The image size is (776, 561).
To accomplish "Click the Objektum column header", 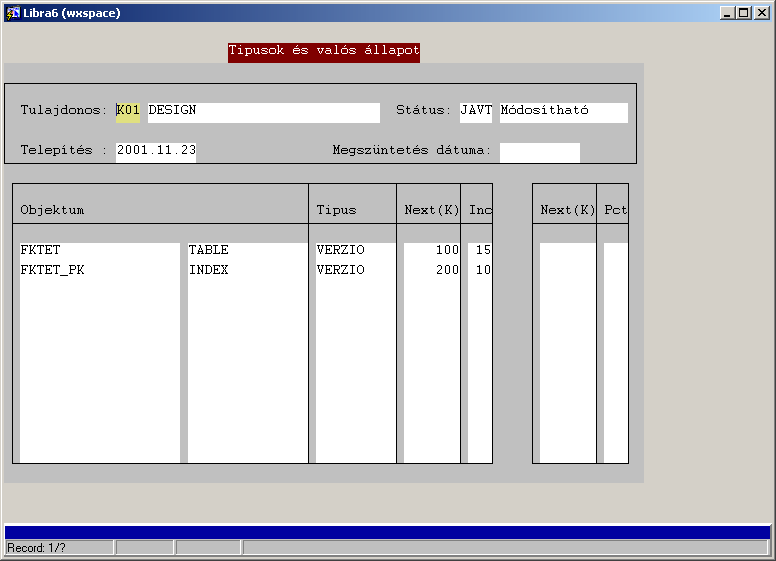I will (x=52, y=210).
